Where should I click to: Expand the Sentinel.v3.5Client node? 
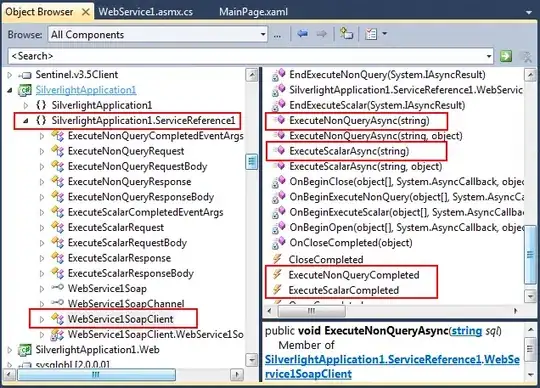pos(10,75)
